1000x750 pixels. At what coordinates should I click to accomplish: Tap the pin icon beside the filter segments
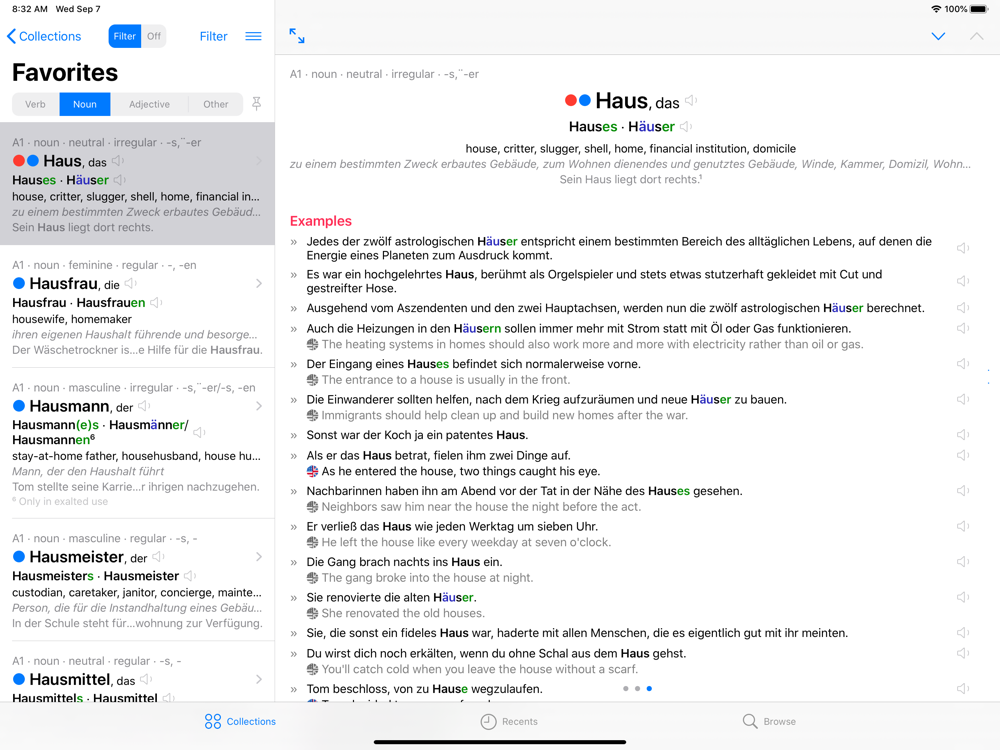(256, 103)
